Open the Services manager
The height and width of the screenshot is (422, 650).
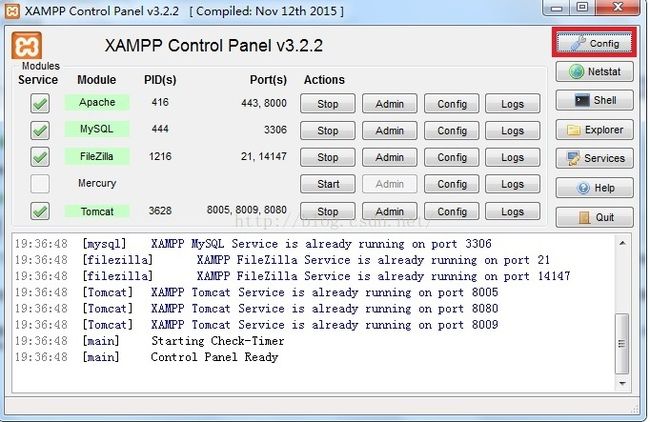[x=594, y=158]
